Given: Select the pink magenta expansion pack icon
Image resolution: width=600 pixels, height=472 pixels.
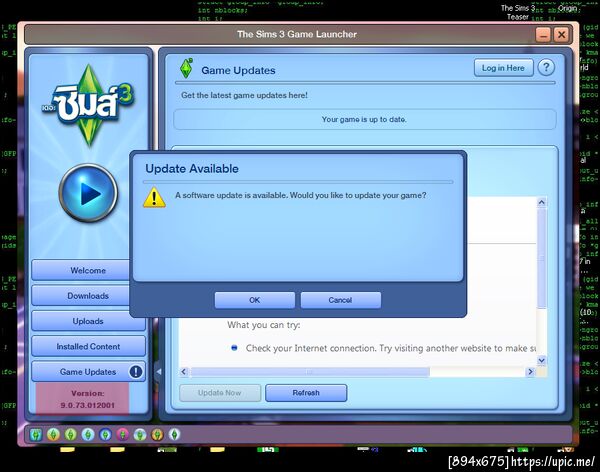Looking at the screenshot, I should tap(122, 434).
